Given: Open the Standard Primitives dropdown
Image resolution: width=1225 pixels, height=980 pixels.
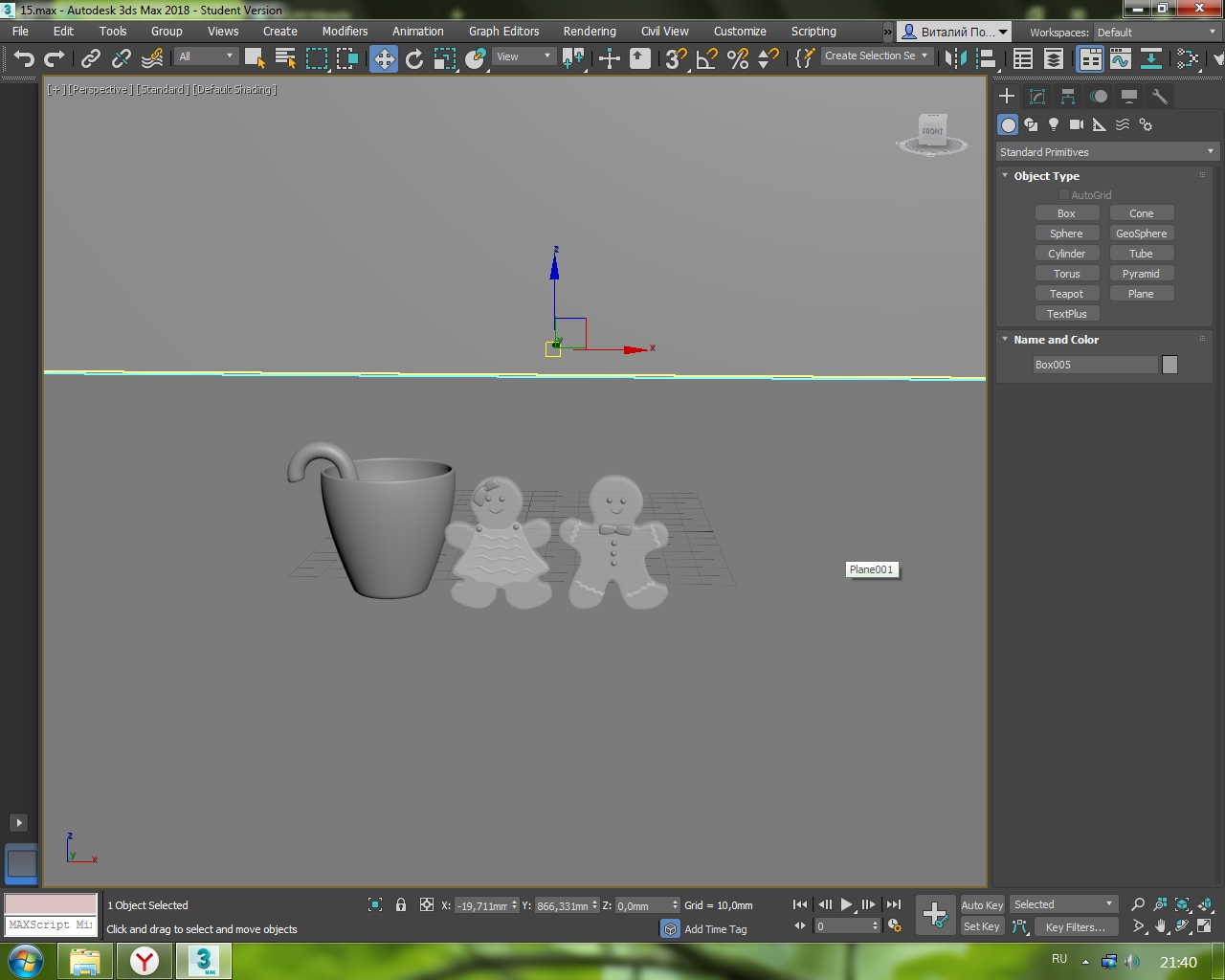Looking at the screenshot, I should coord(1105,152).
